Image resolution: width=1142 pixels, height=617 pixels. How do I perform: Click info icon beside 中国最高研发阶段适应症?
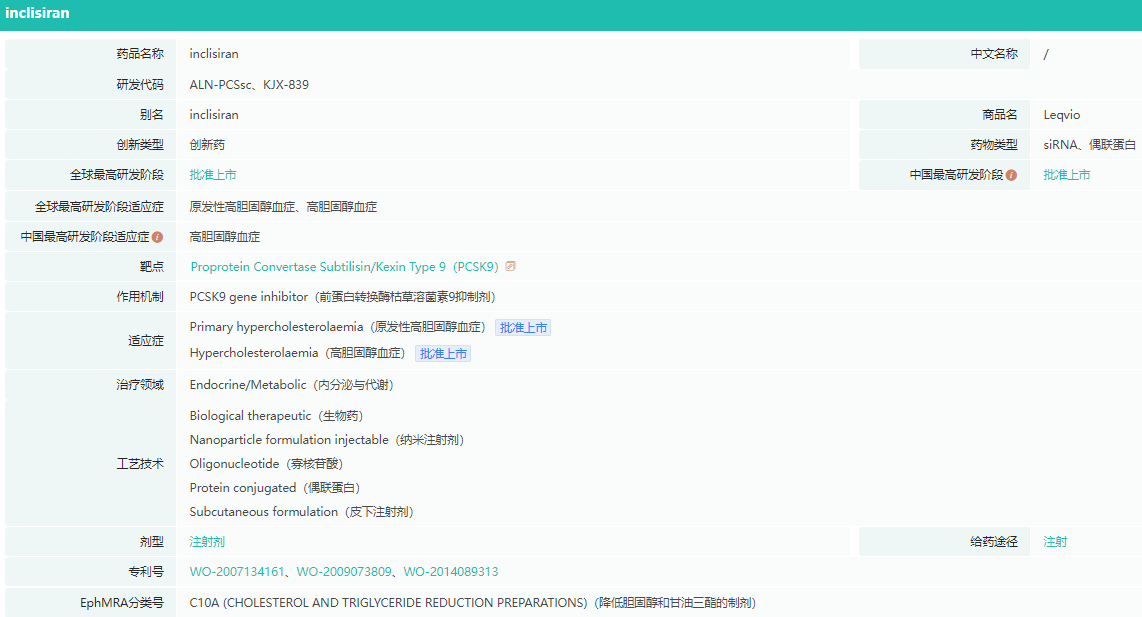click(157, 237)
